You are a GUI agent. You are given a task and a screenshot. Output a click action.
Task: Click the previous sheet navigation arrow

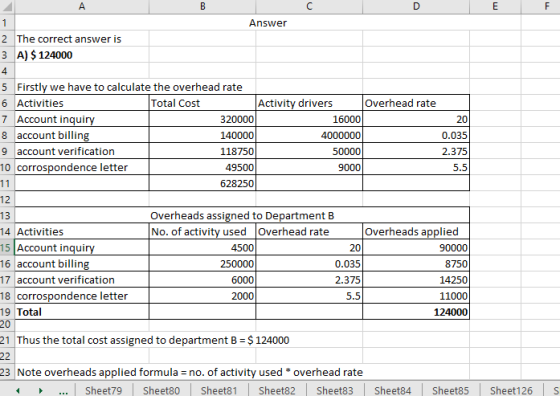point(18,391)
